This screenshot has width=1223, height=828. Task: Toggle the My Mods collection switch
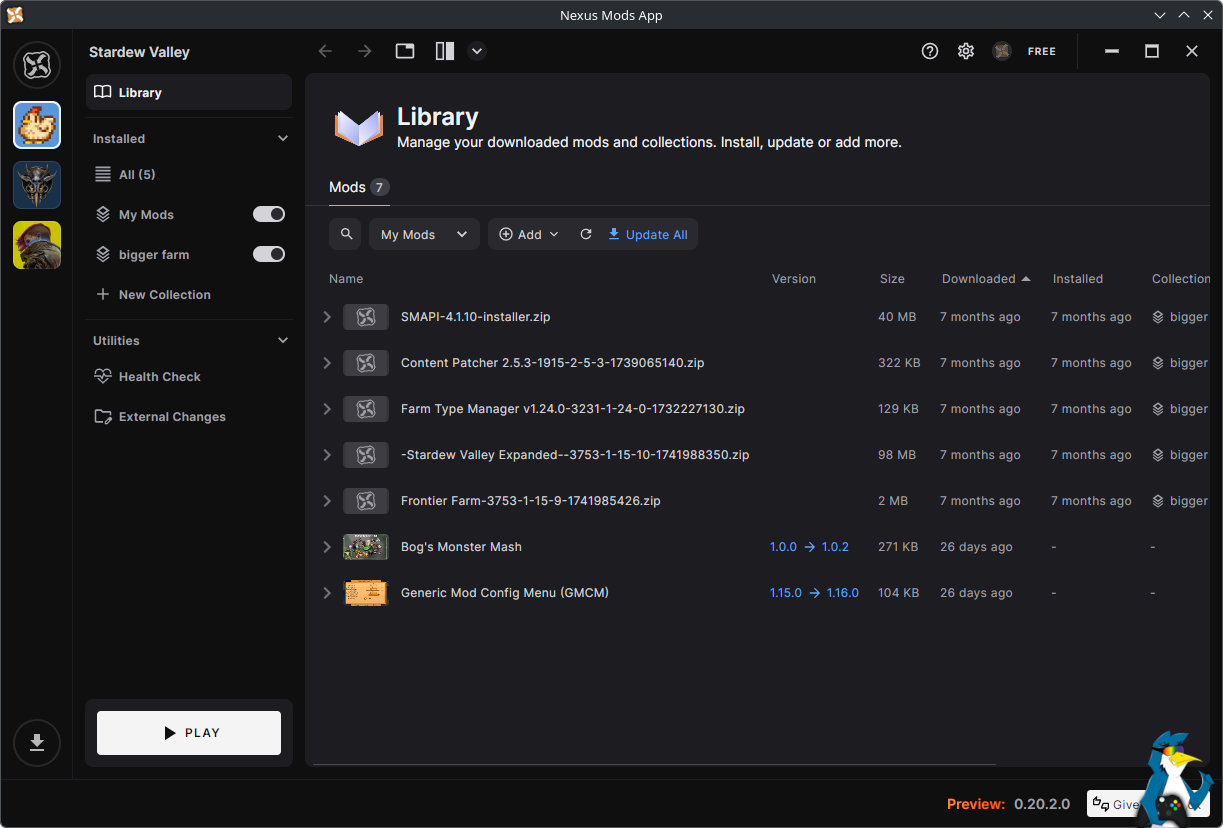(268, 214)
